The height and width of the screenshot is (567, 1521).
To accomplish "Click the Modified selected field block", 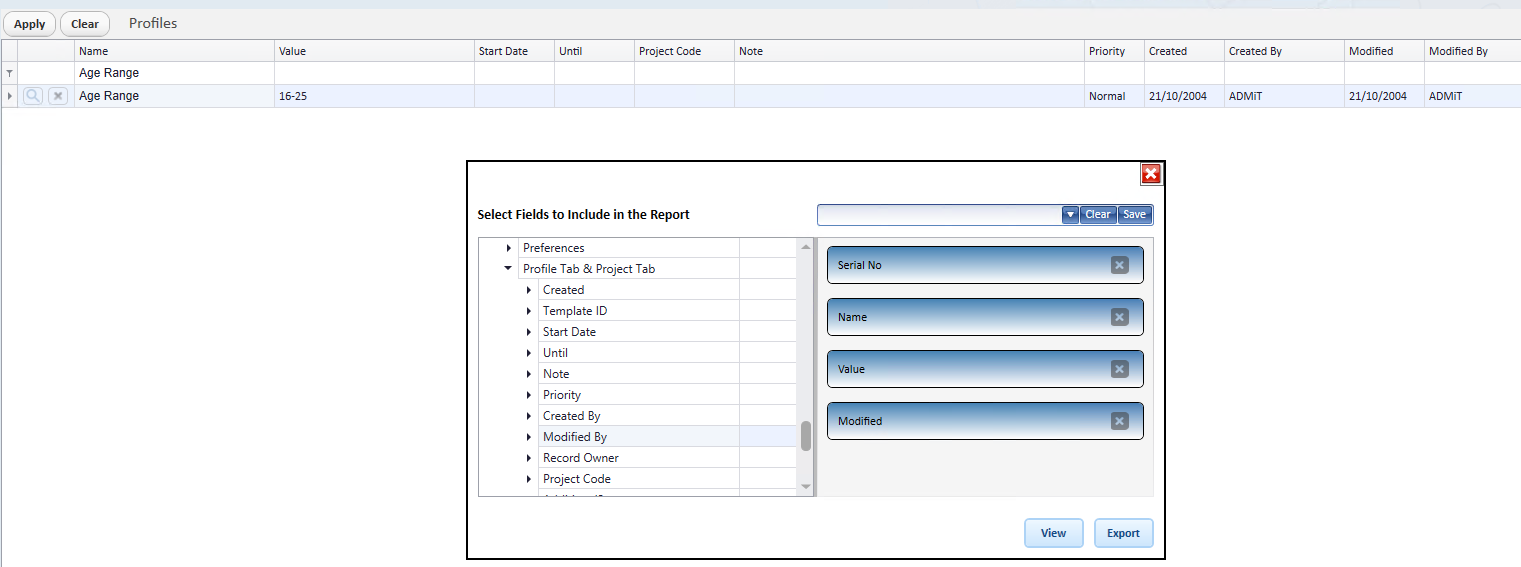I will tap(985, 421).
